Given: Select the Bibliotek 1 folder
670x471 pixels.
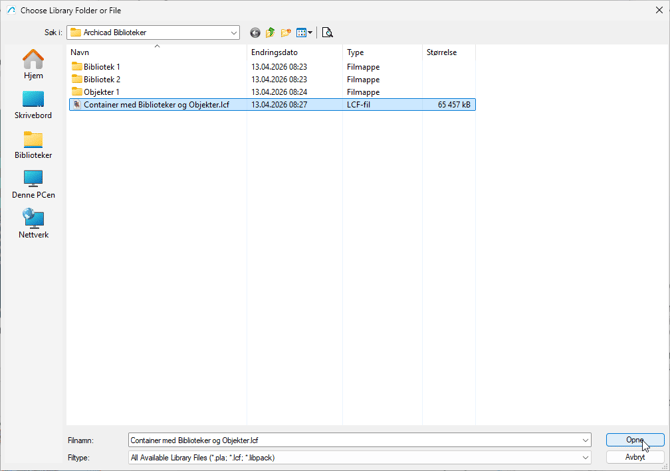Looking at the screenshot, I should point(101,67).
